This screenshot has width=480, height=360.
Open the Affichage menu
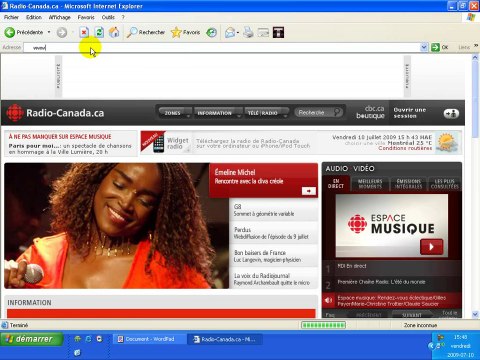tap(60, 17)
